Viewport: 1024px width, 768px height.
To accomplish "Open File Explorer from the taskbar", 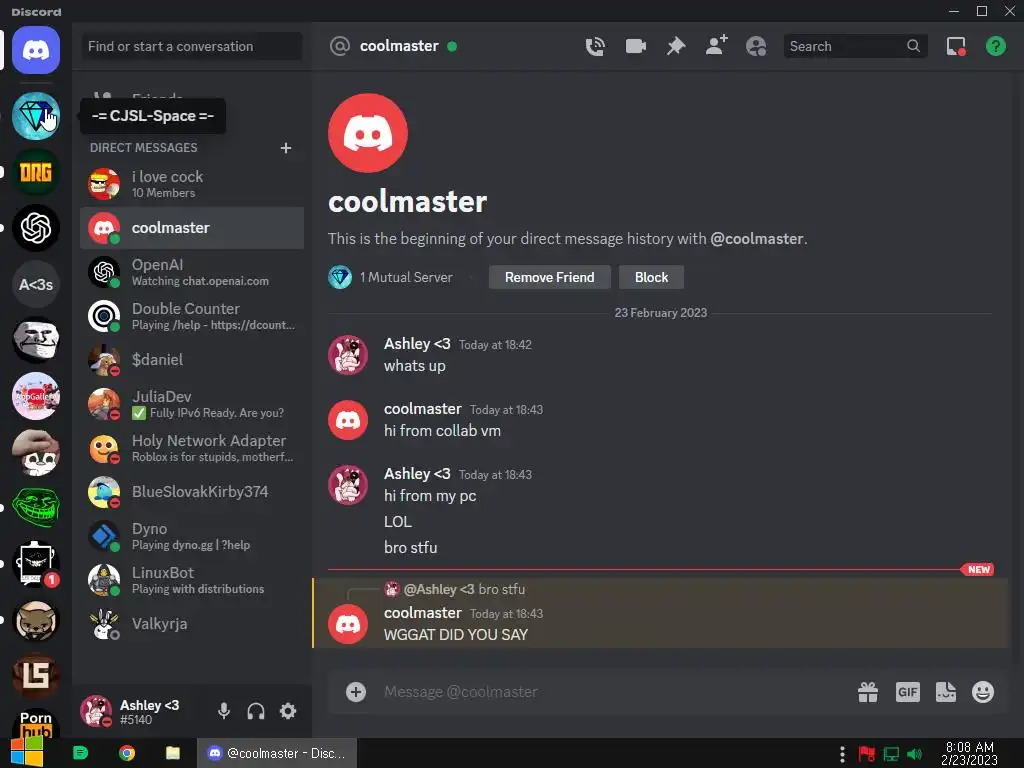I will [172, 753].
